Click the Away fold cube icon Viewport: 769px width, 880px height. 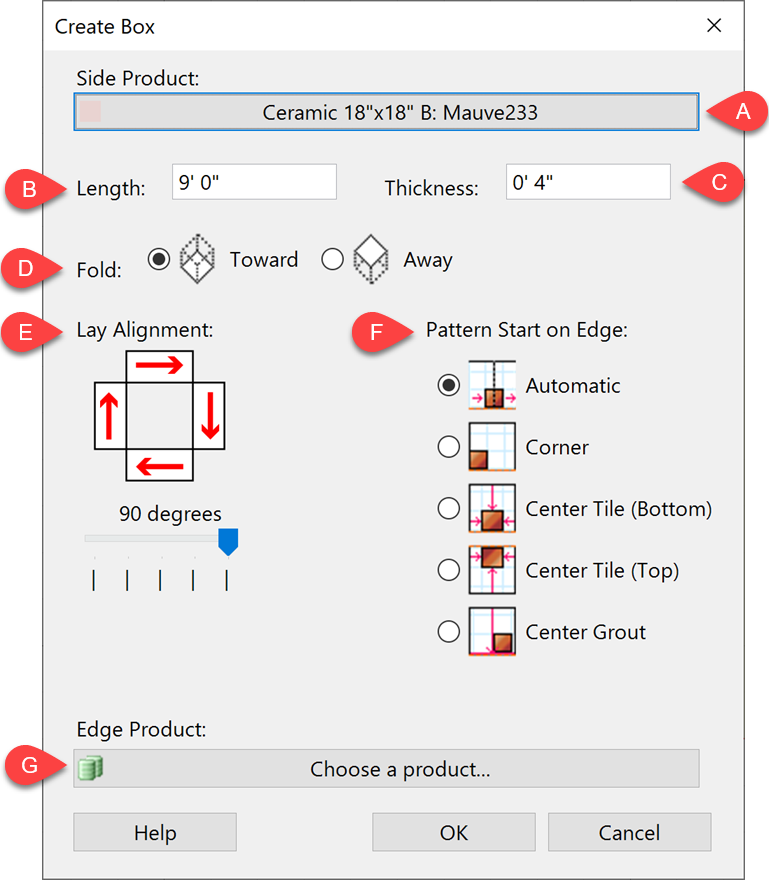[370, 259]
